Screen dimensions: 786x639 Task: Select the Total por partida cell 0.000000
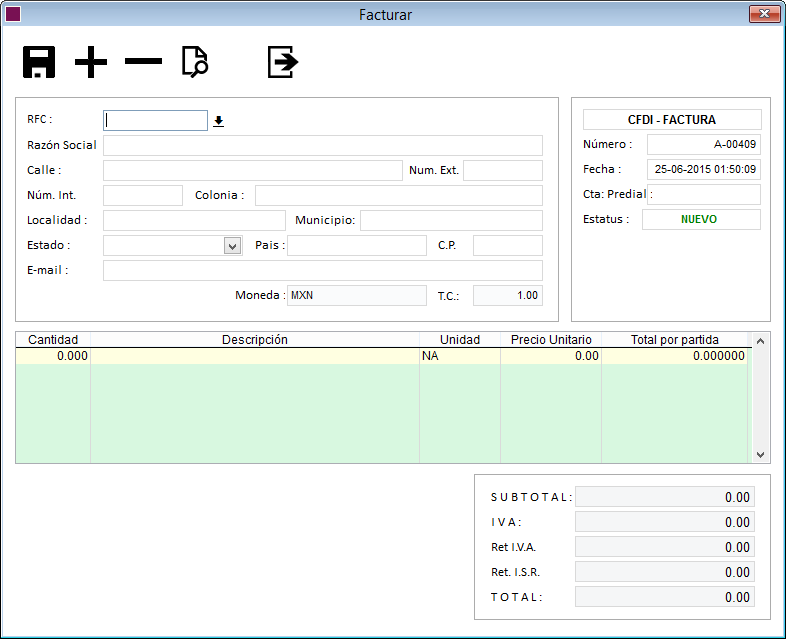click(674, 356)
